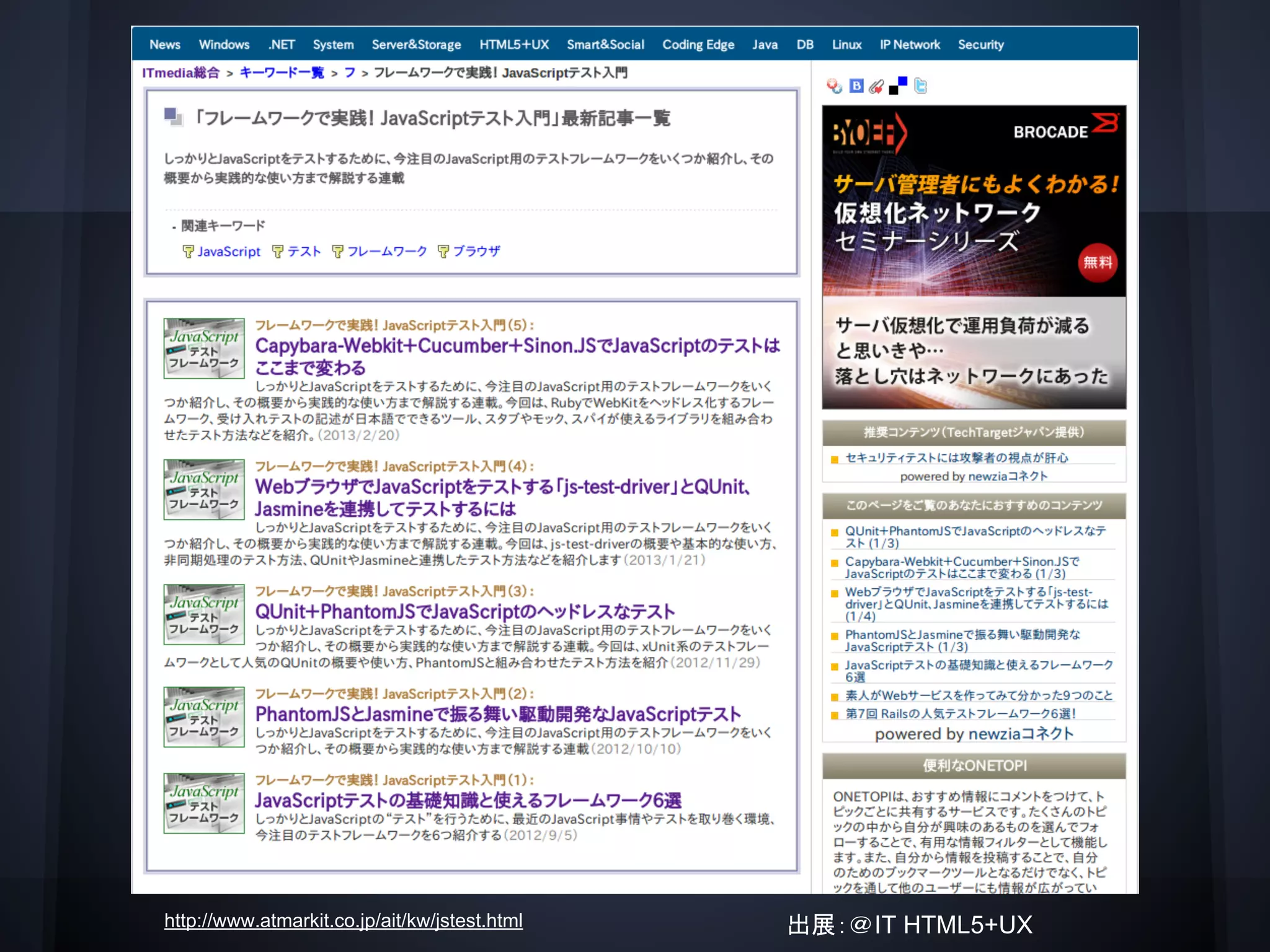This screenshot has height=952, width=1270.
Task: Open sidebar QUnit+PhantomJS (1/3) recommendation
Action: (x=975, y=537)
